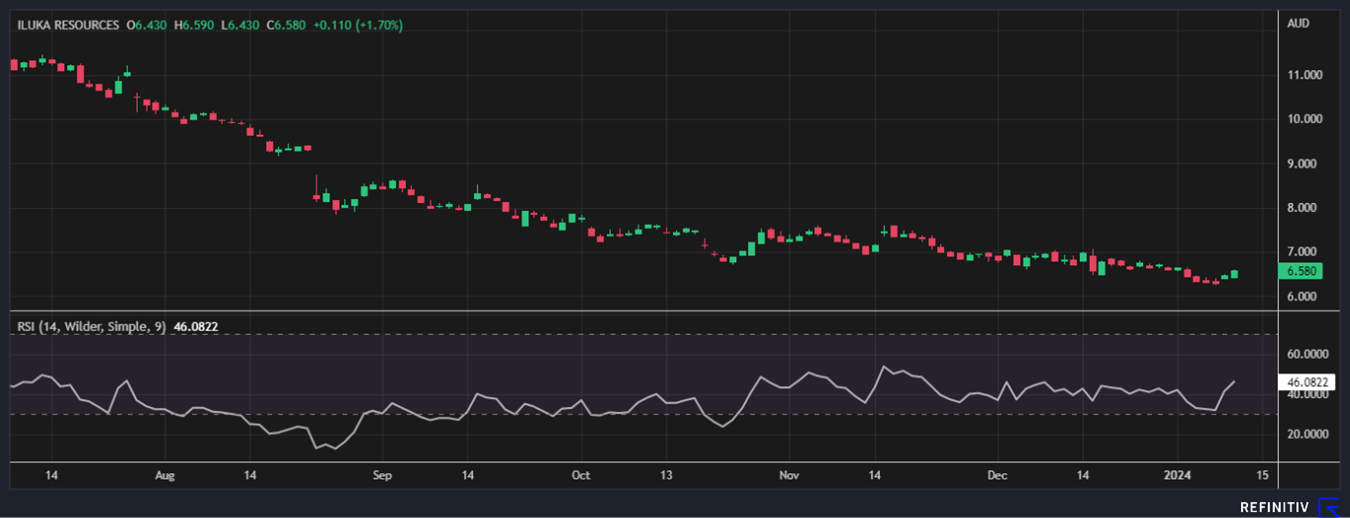The image size is (1350, 518).
Task: Click the Nov label on the time axis
Action: [790, 475]
